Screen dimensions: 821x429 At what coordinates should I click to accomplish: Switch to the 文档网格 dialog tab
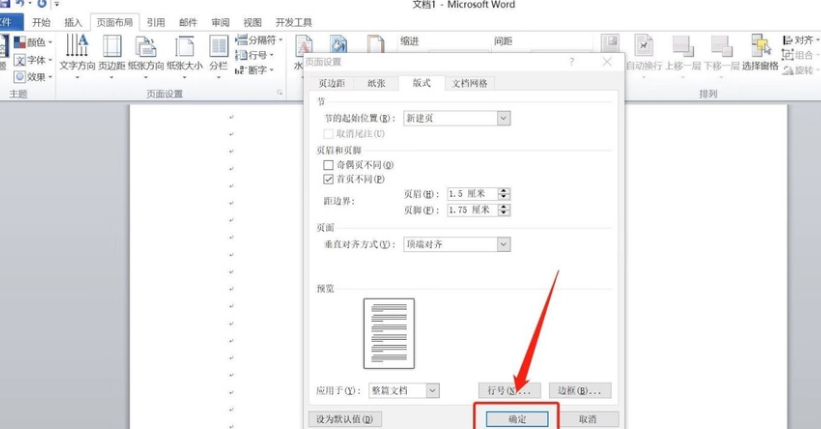click(x=470, y=83)
